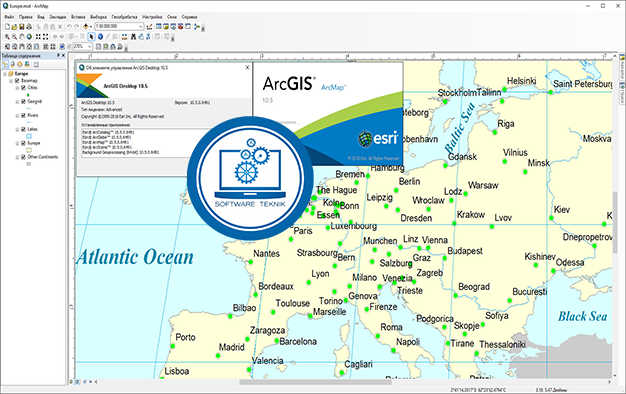This screenshot has height=394, width=626.
Task: Click the Other Continents gray symbol swatch
Action: coord(29,164)
